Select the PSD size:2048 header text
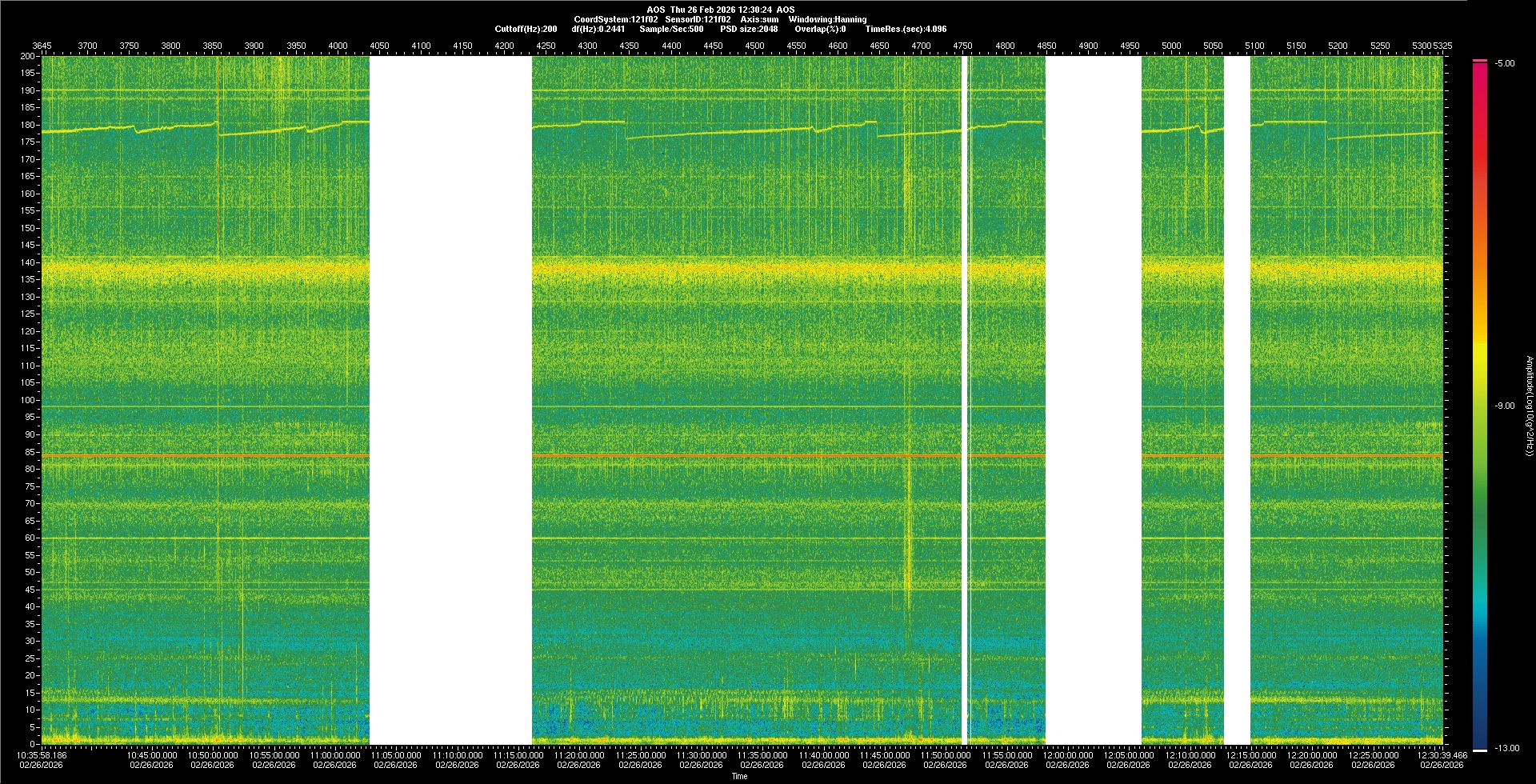Viewport: 1536px width, 784px height. coord(749,29)
